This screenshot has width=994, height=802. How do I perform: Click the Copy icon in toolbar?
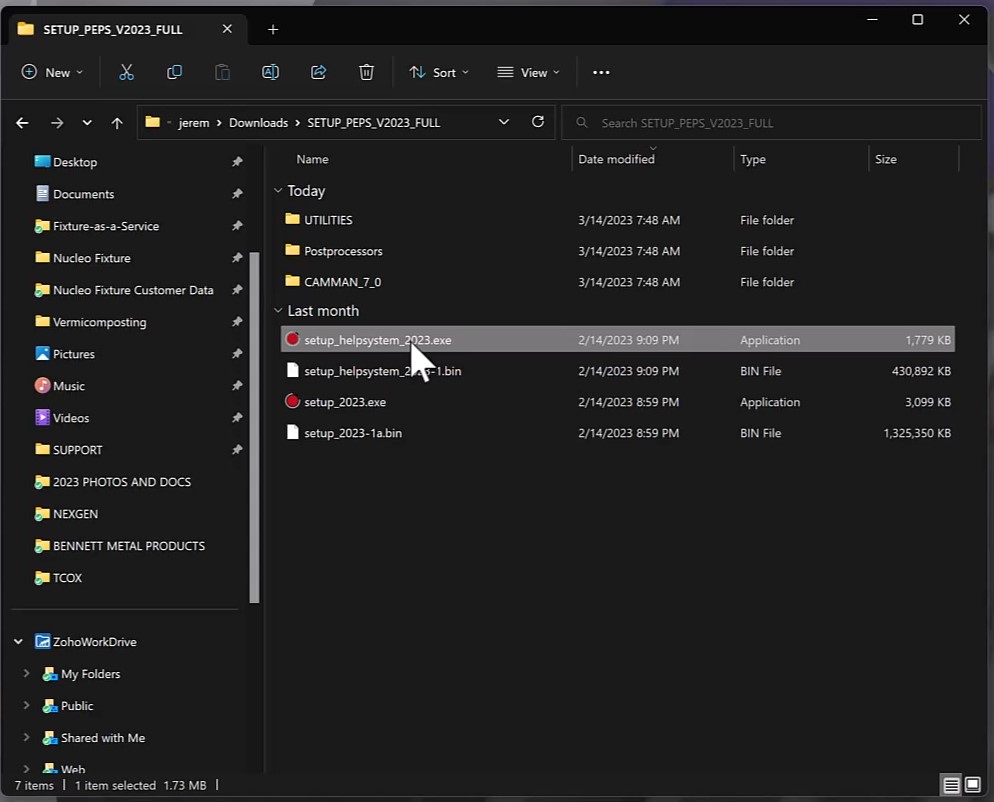click(174, 72)
